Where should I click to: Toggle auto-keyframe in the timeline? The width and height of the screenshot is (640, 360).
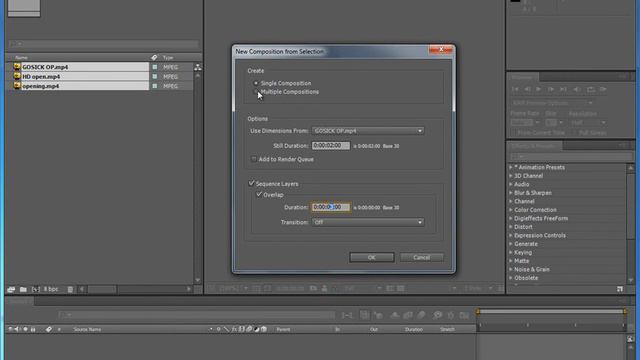[x=451, y=315]
